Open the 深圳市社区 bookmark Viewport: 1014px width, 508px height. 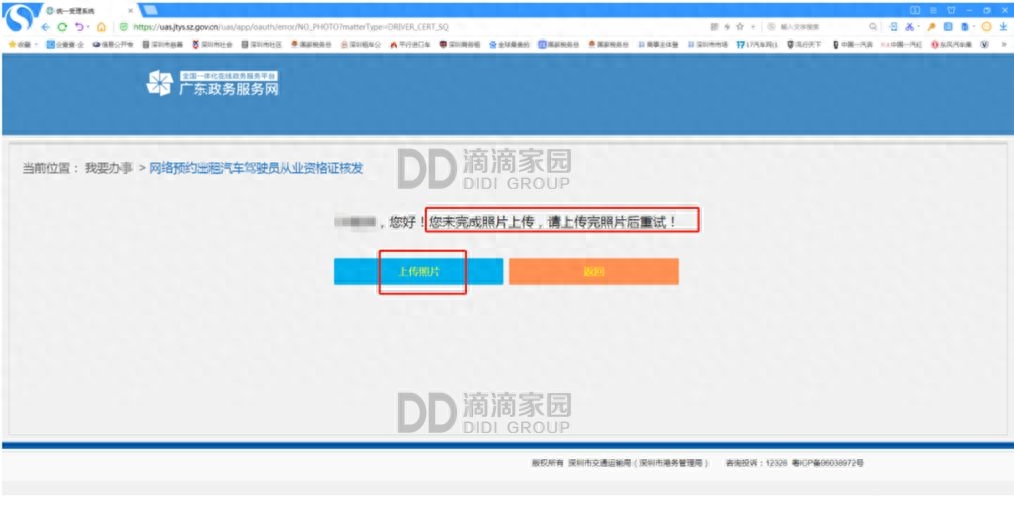pos(261,45)
